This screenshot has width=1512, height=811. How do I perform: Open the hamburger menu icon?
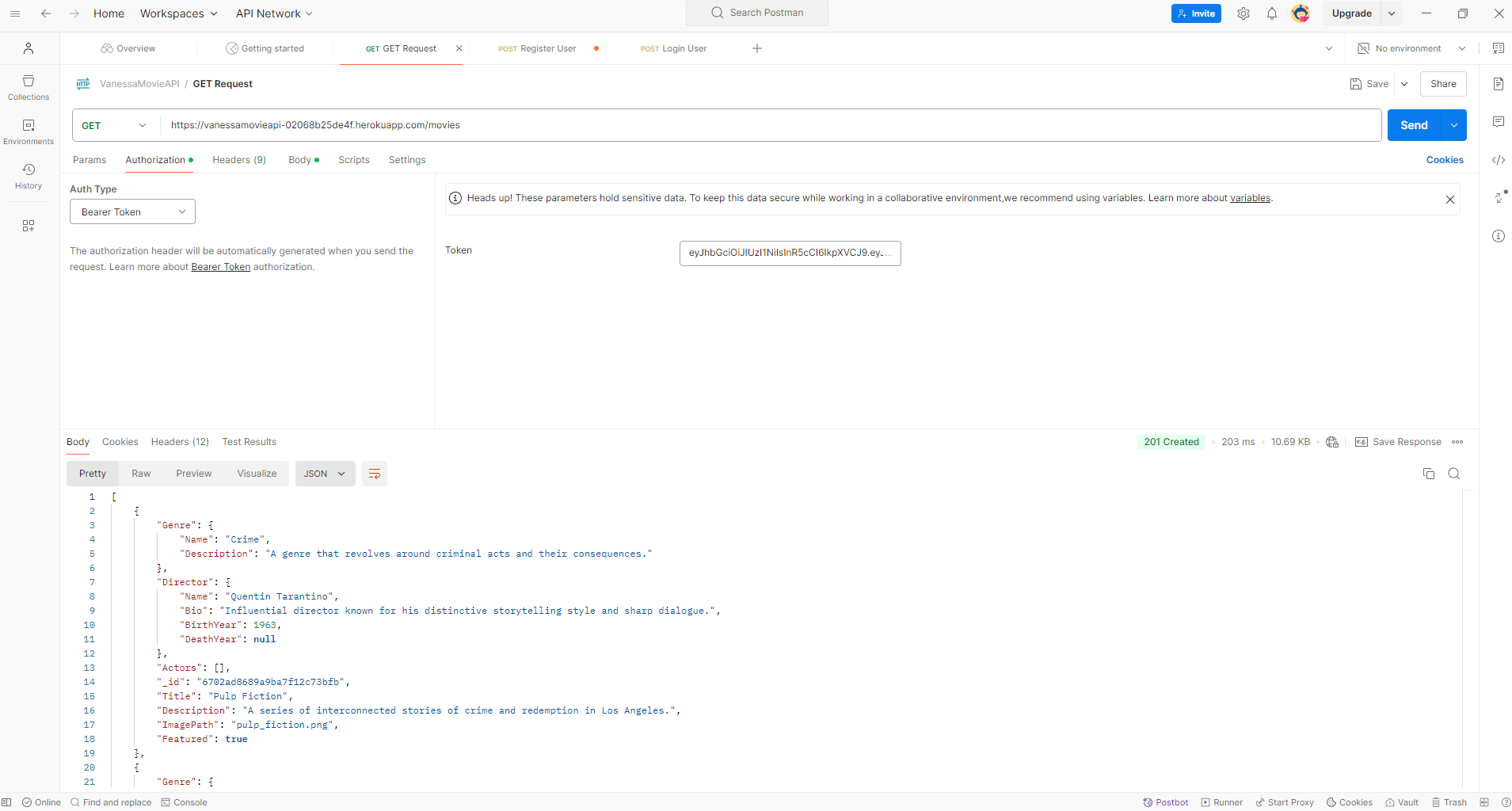[x=15, y=13]
